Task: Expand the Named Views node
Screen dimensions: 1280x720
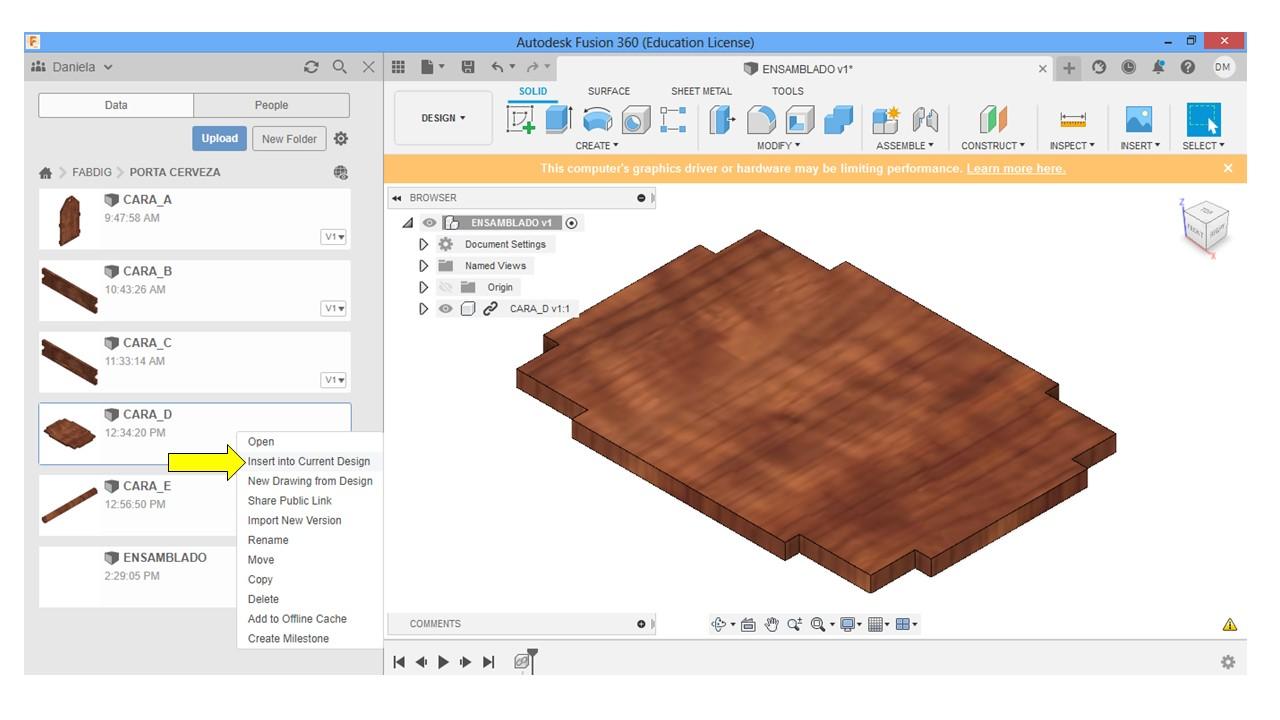Action: coord(424,266)
